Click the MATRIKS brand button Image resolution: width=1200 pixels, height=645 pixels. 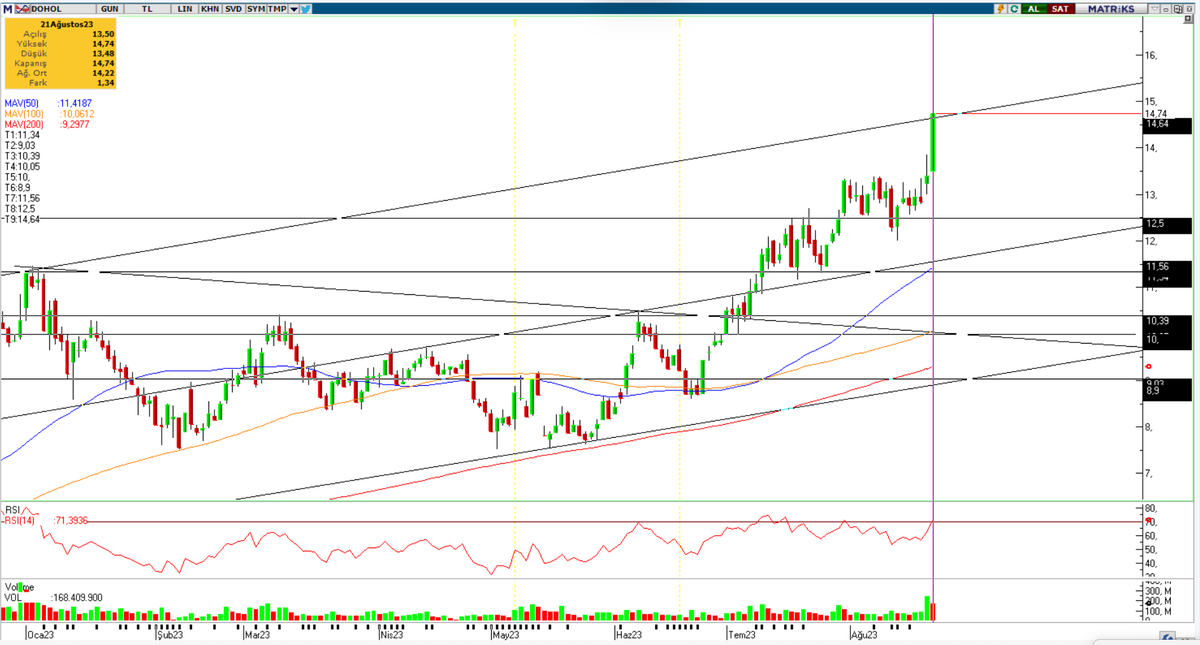pyautogui.click(x=1111, y=8)
